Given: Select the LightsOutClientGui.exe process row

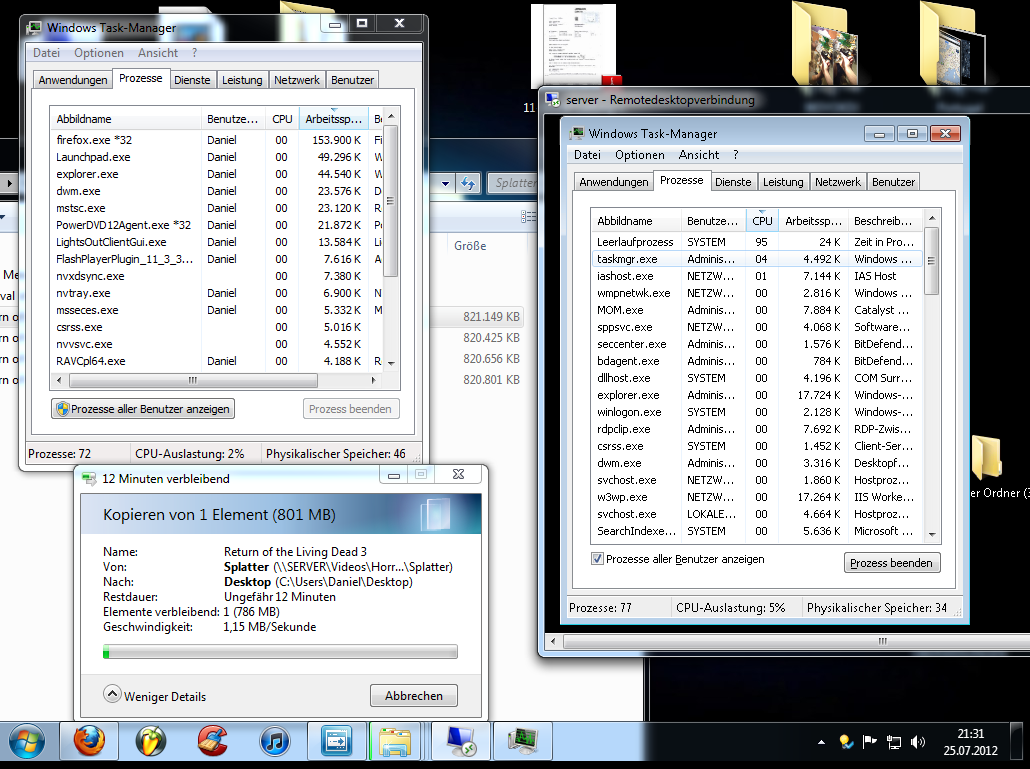Looking at the screenshot, I should point(218,242).
